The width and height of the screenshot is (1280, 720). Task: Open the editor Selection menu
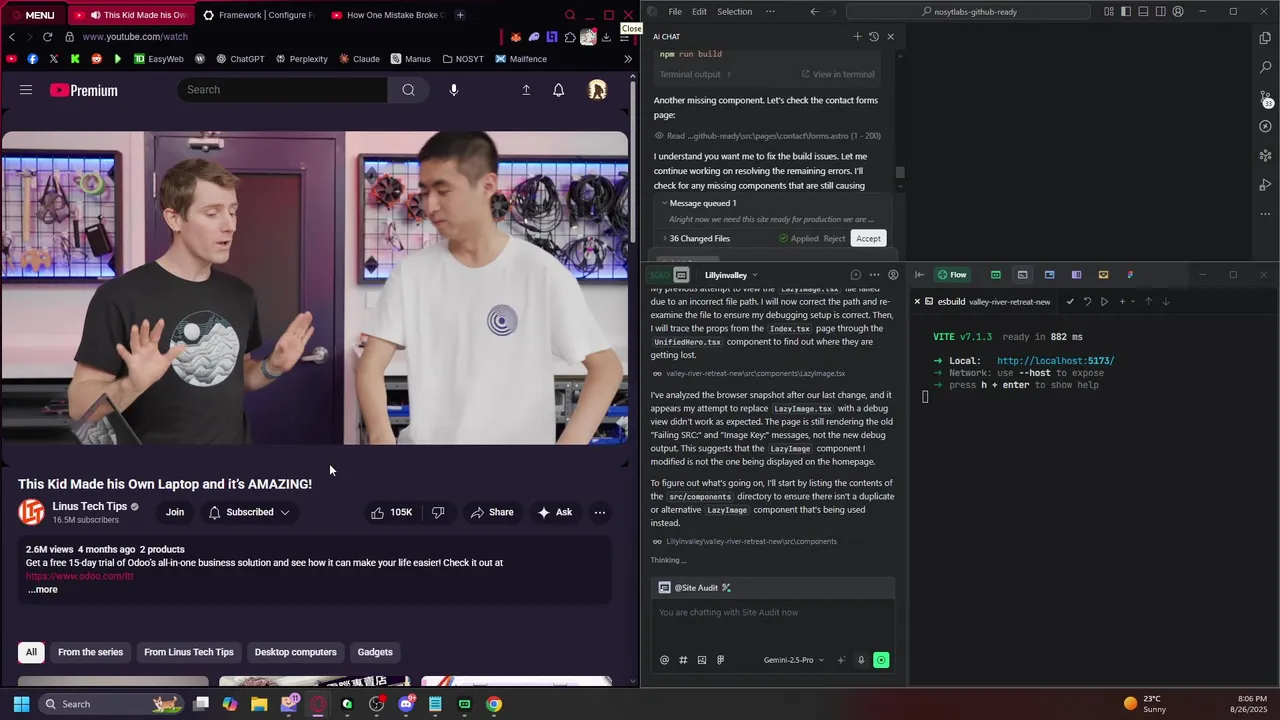coord(734,12)
